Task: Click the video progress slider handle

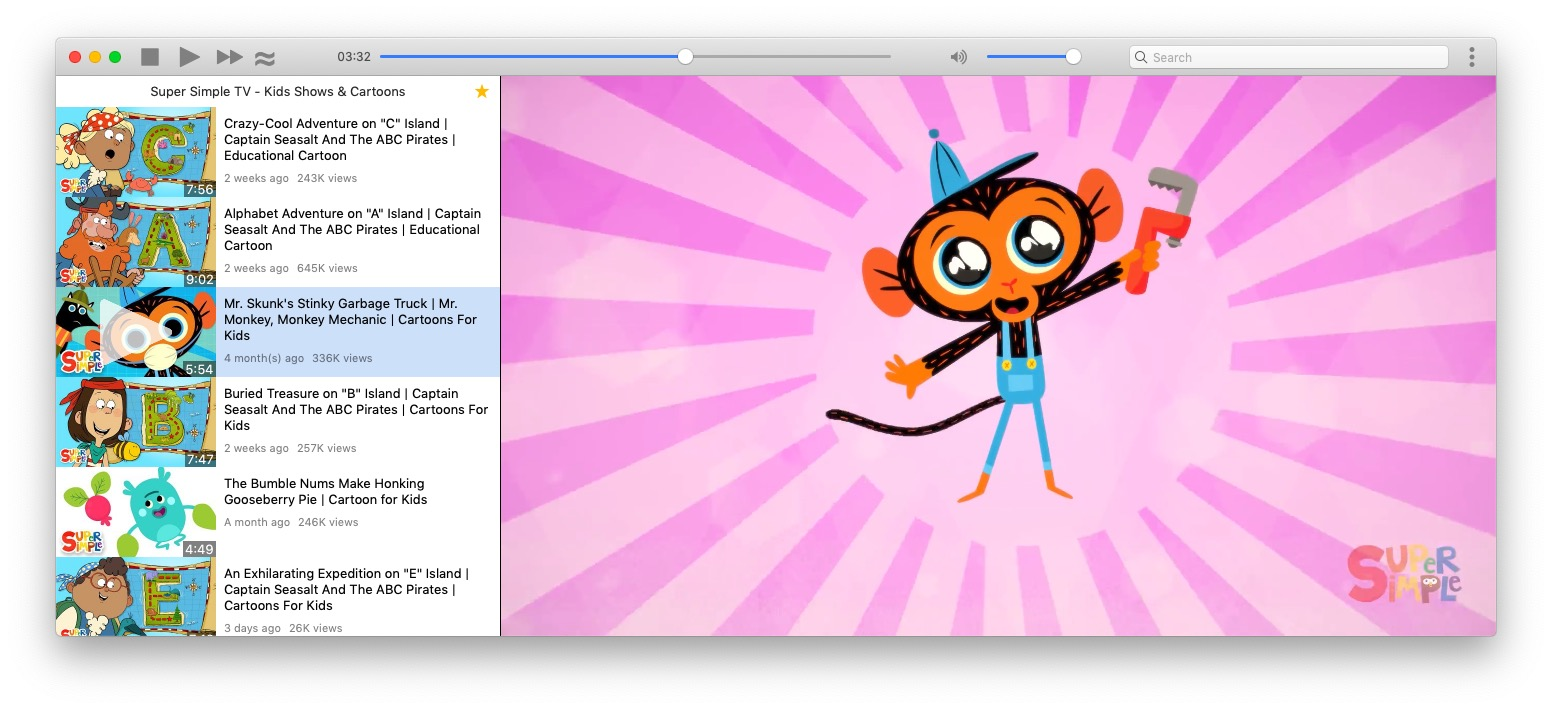Action: (x=685, y=57)
